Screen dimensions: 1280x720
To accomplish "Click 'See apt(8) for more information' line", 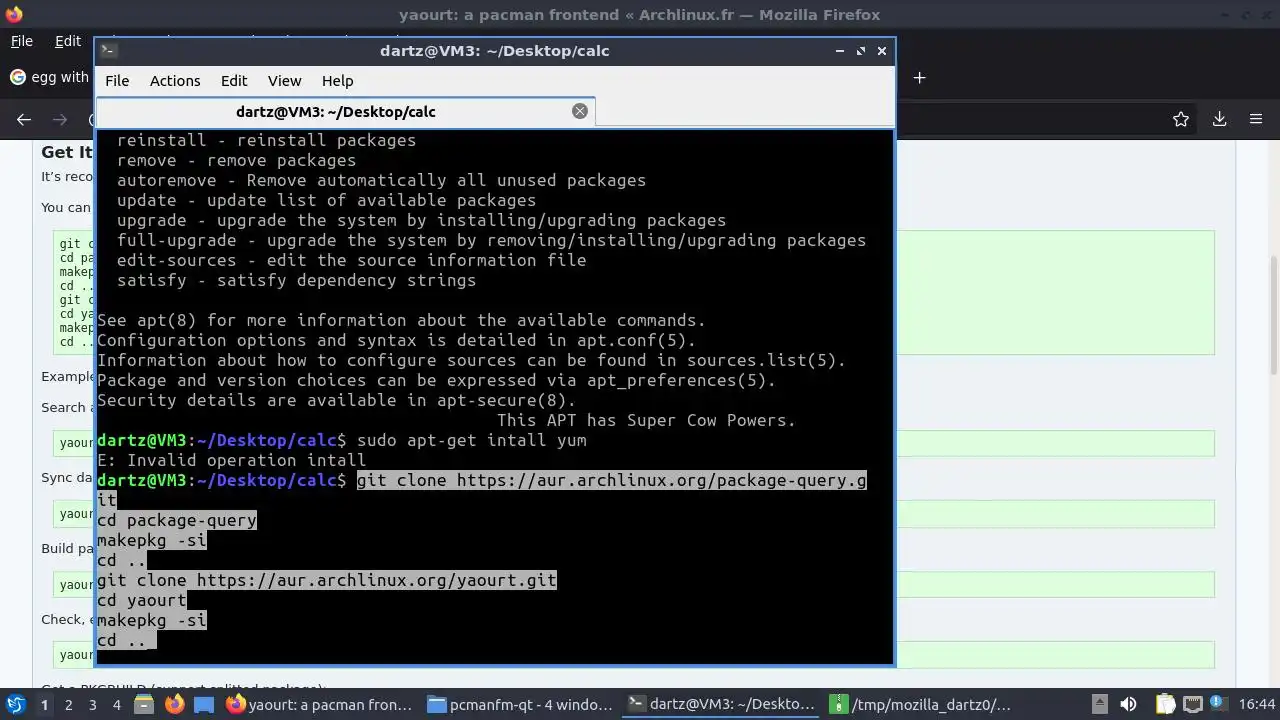I will 401,320.
